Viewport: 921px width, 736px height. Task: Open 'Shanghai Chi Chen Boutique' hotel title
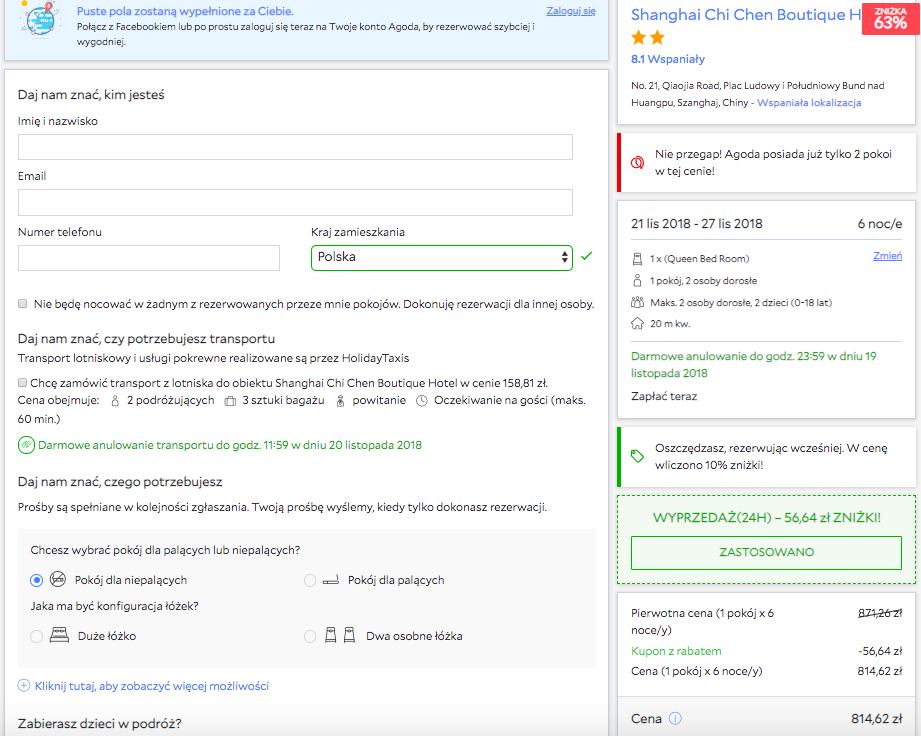point(746,15)
